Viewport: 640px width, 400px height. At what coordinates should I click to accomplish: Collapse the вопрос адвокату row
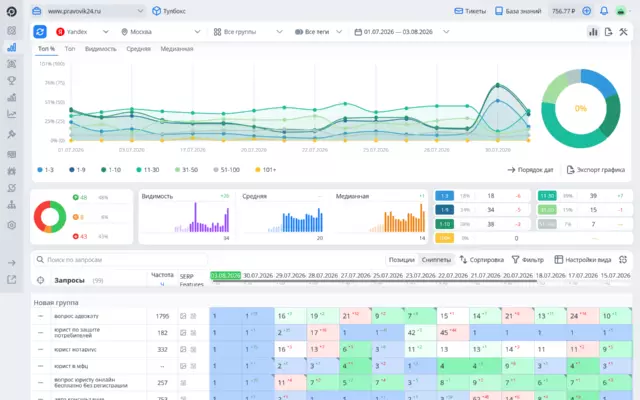(x=40, y=316)
